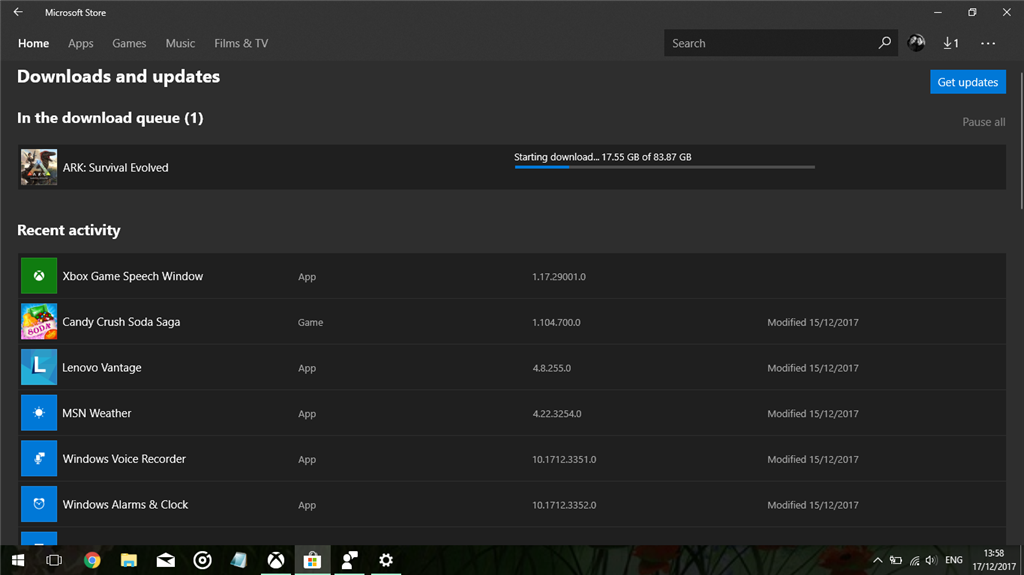Screen dimensions: 1024x575
Task: Click version 1.104.700.0 text
Action: [x=556, y=323]
